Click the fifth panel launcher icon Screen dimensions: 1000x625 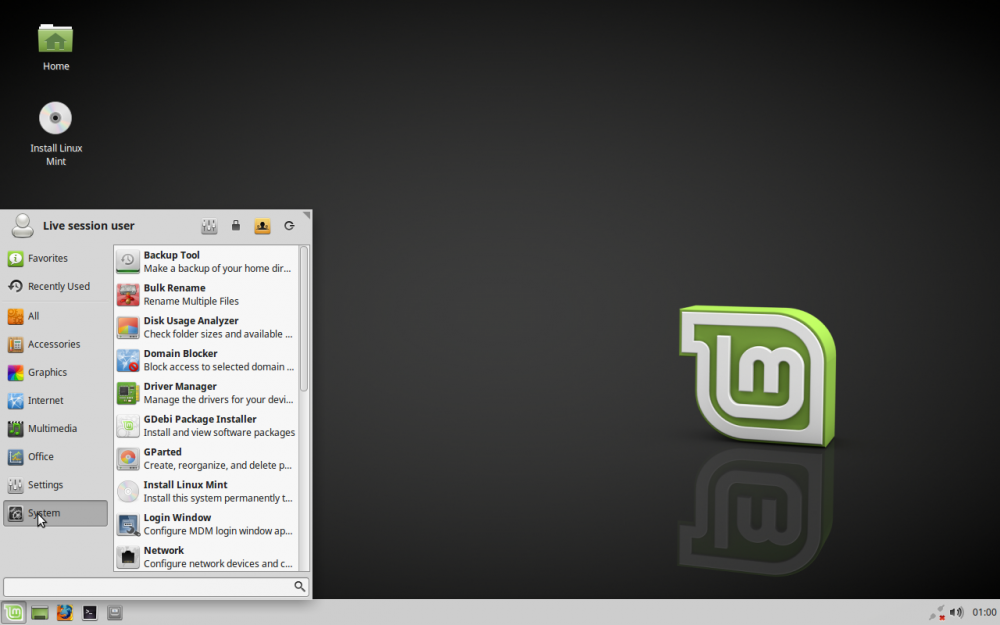pos(115,613)
